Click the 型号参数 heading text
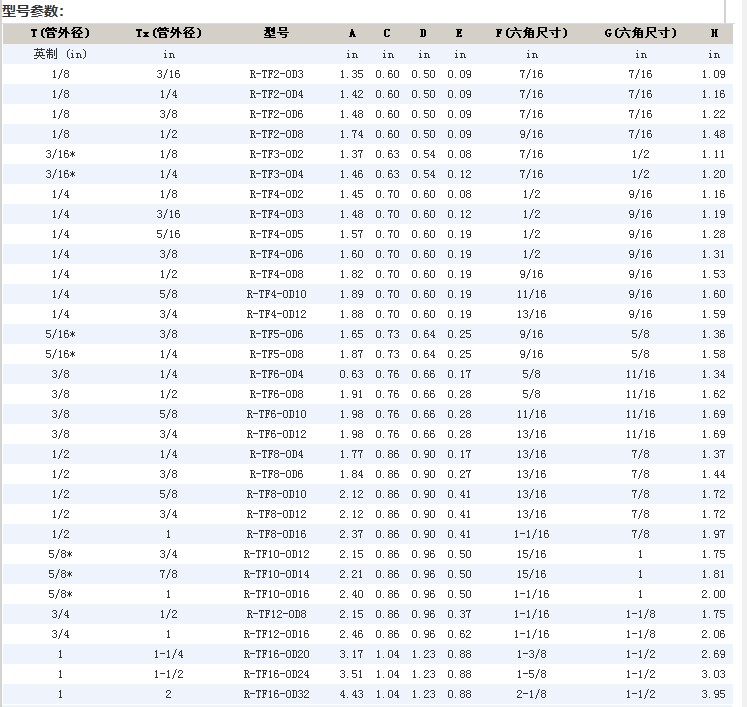Screen dimensions: 747x707 33,10
